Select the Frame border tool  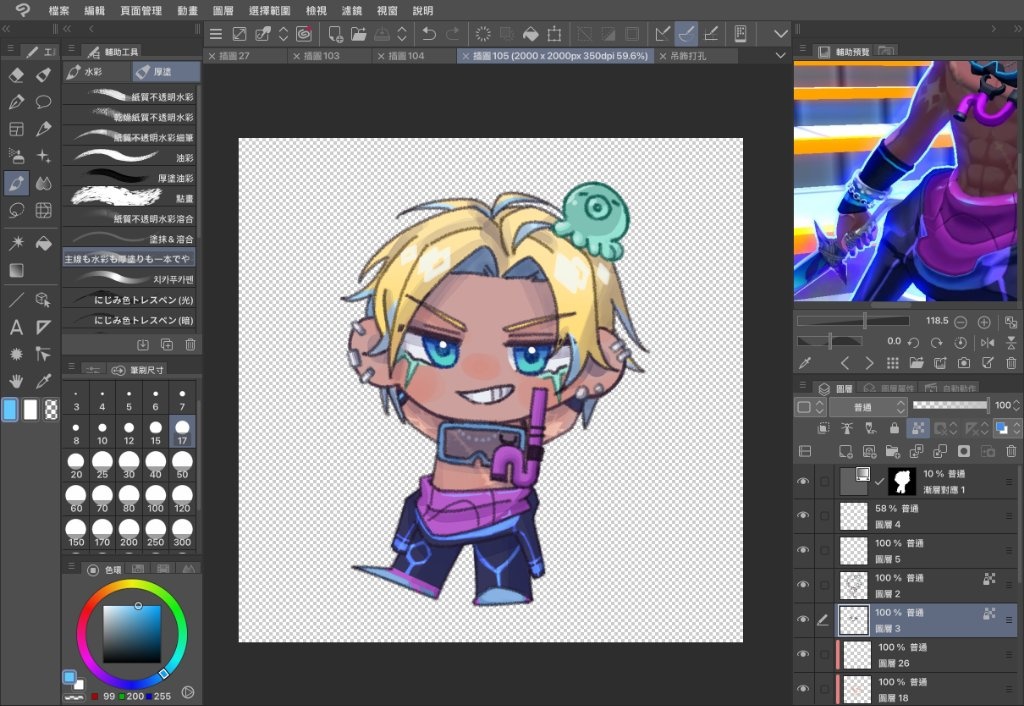tap(16, 129)
